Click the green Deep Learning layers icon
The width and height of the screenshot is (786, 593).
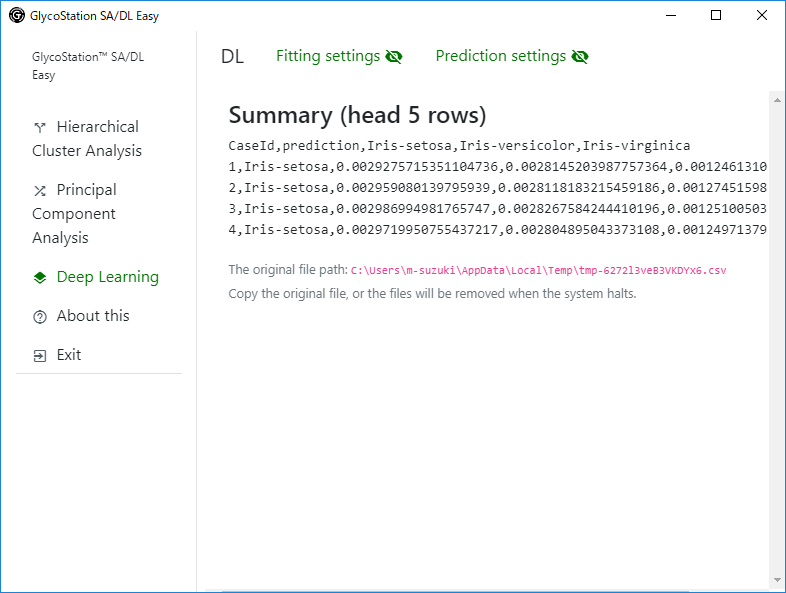coord(40,278)
